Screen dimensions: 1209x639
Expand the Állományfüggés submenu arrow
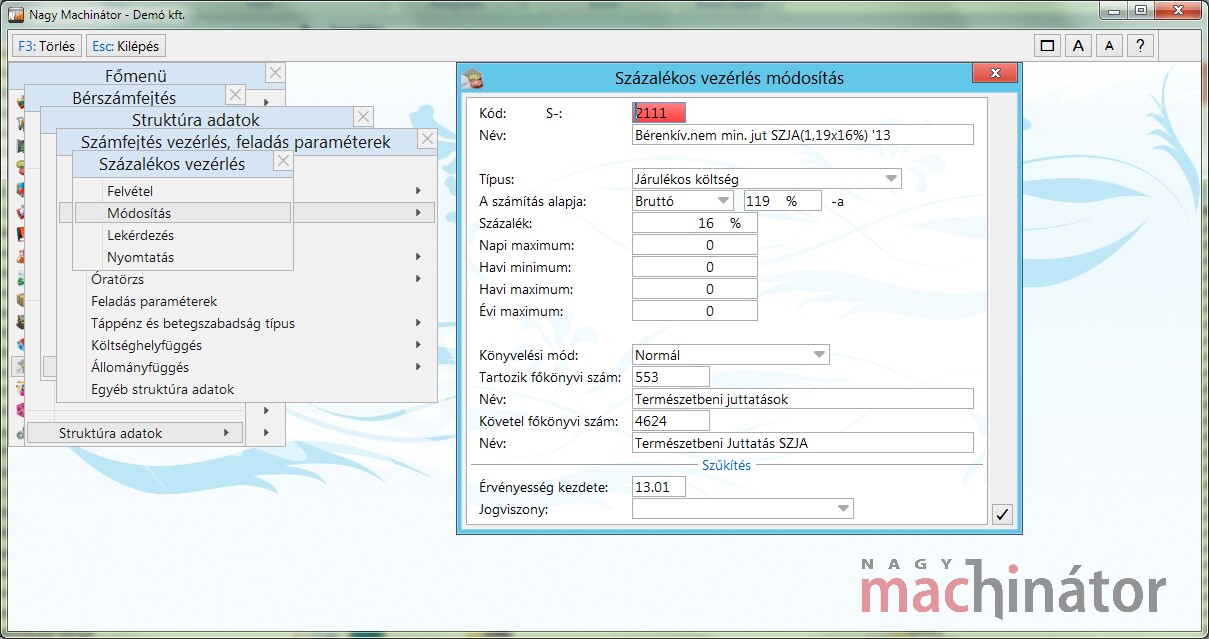pos(418,367)
